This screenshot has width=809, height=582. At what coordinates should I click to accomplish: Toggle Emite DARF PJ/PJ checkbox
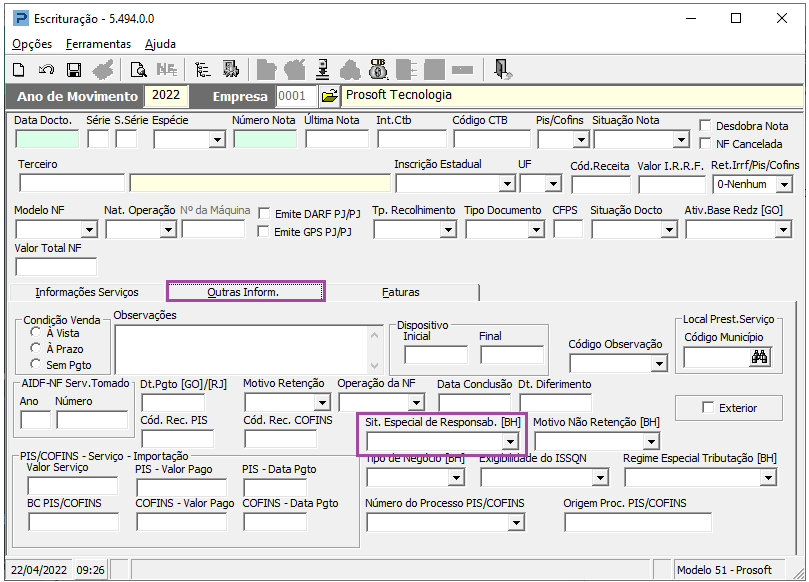(x=264, y=214)
